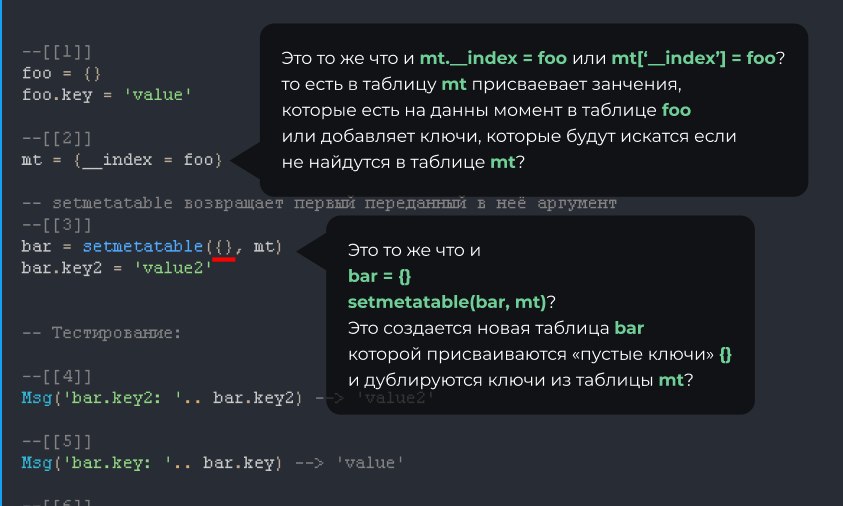Click the comment line '--[[4]]'

click(x=57, y=376)
